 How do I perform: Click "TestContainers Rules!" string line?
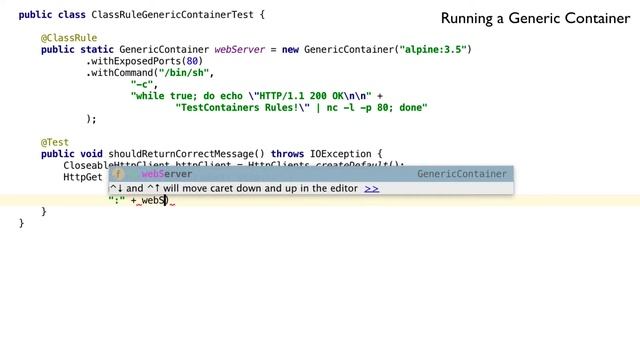[x=301, y=108]
